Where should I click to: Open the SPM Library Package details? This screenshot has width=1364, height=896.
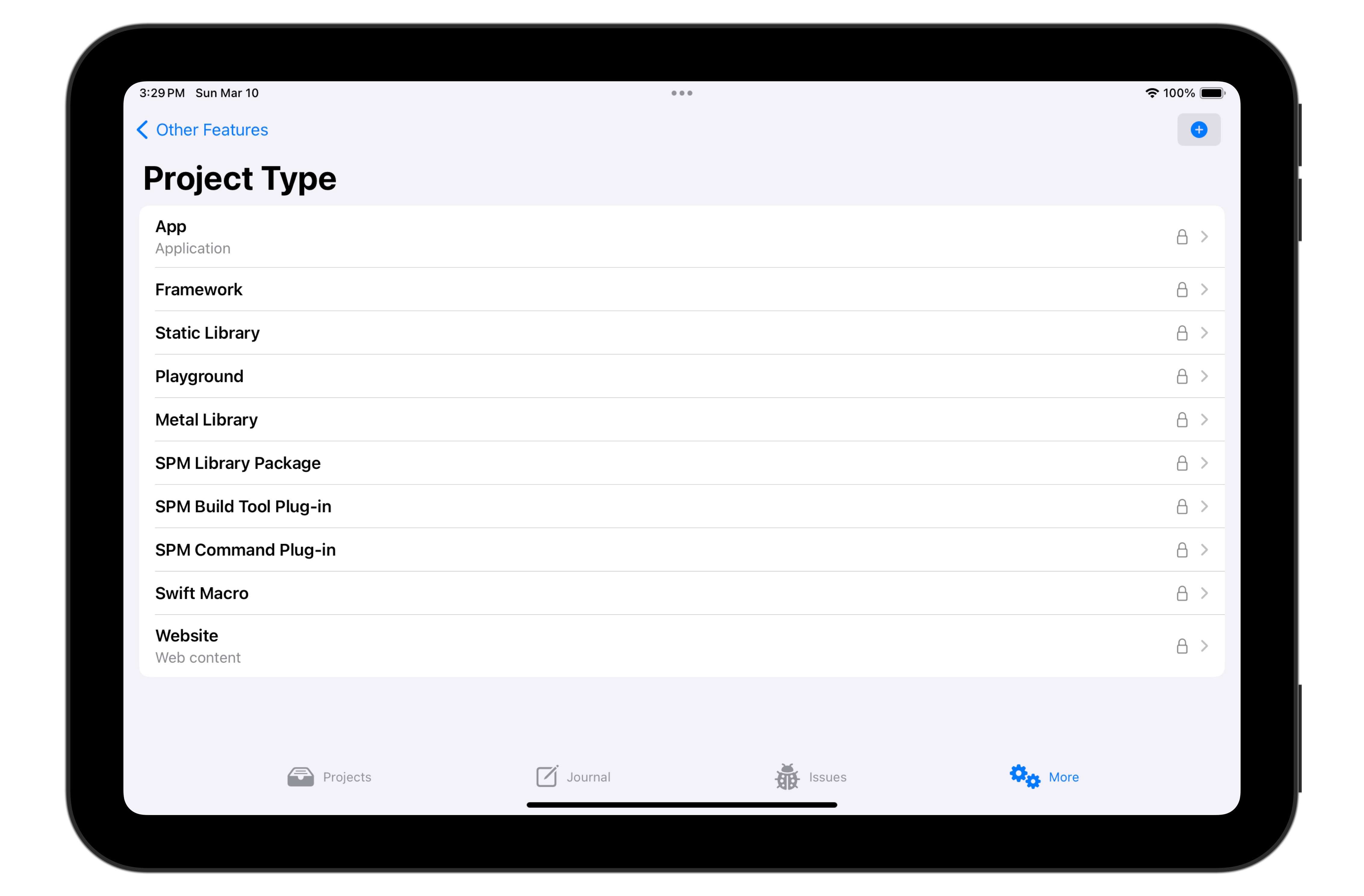(x=683, y=462)
